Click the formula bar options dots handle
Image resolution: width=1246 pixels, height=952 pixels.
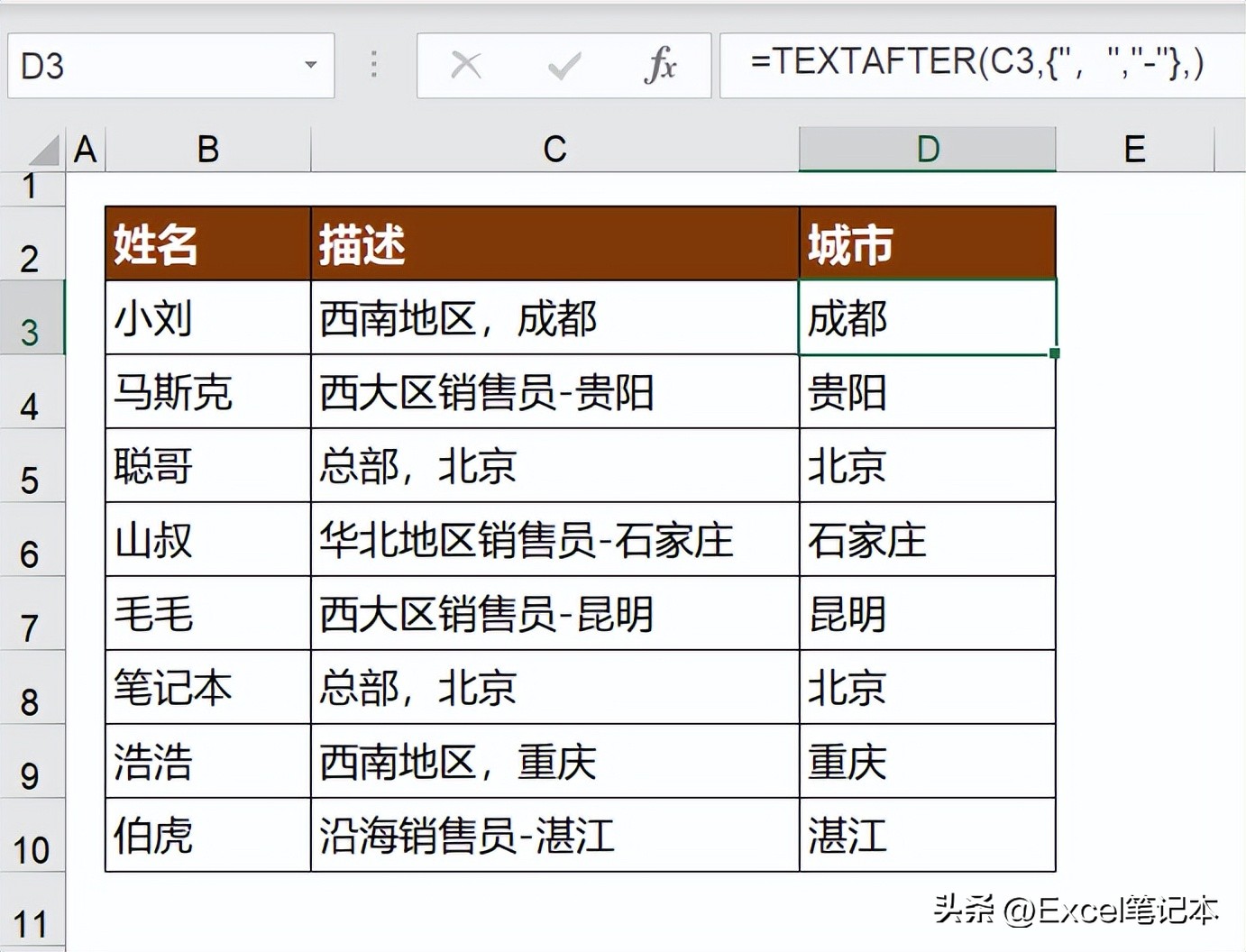pyautogui.click(x=374, y=64)
